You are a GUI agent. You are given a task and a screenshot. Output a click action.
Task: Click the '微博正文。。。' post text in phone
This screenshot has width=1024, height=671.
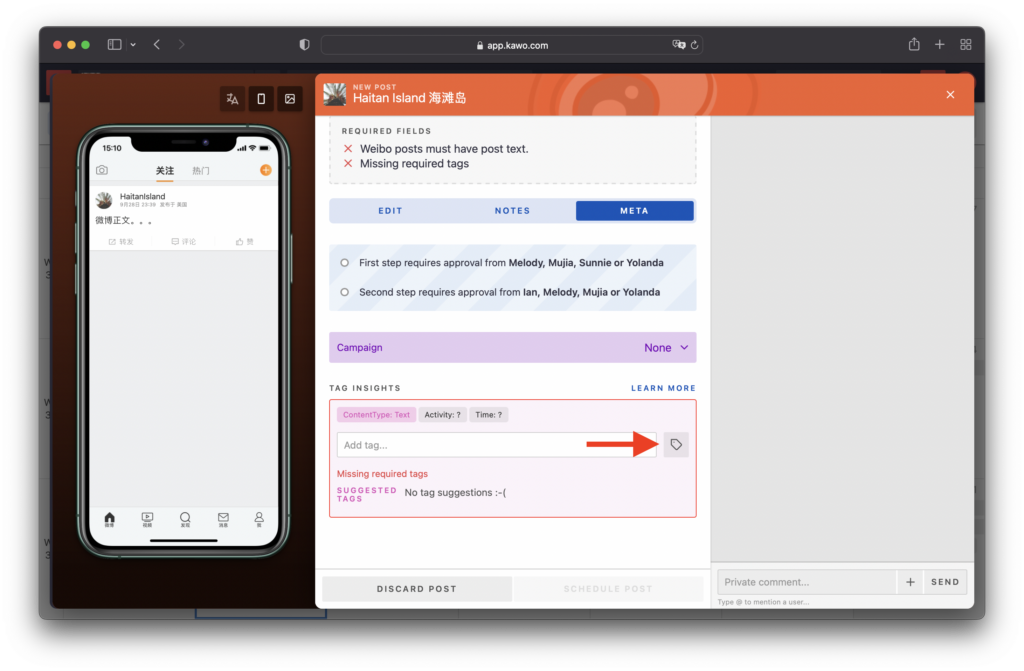(124, 221)
